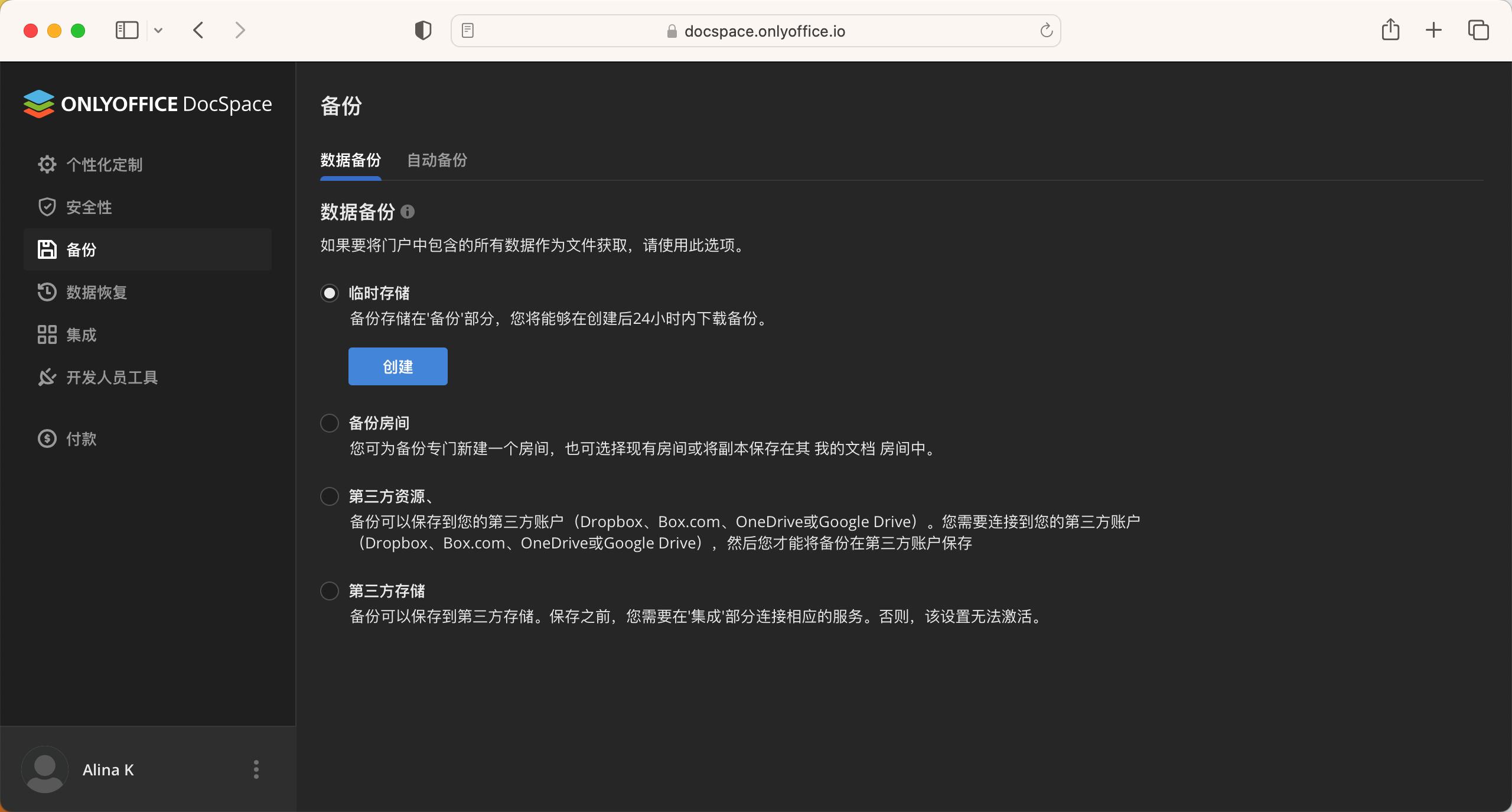
Task: Select the 备份房间 backup room option
Action: 329,423
